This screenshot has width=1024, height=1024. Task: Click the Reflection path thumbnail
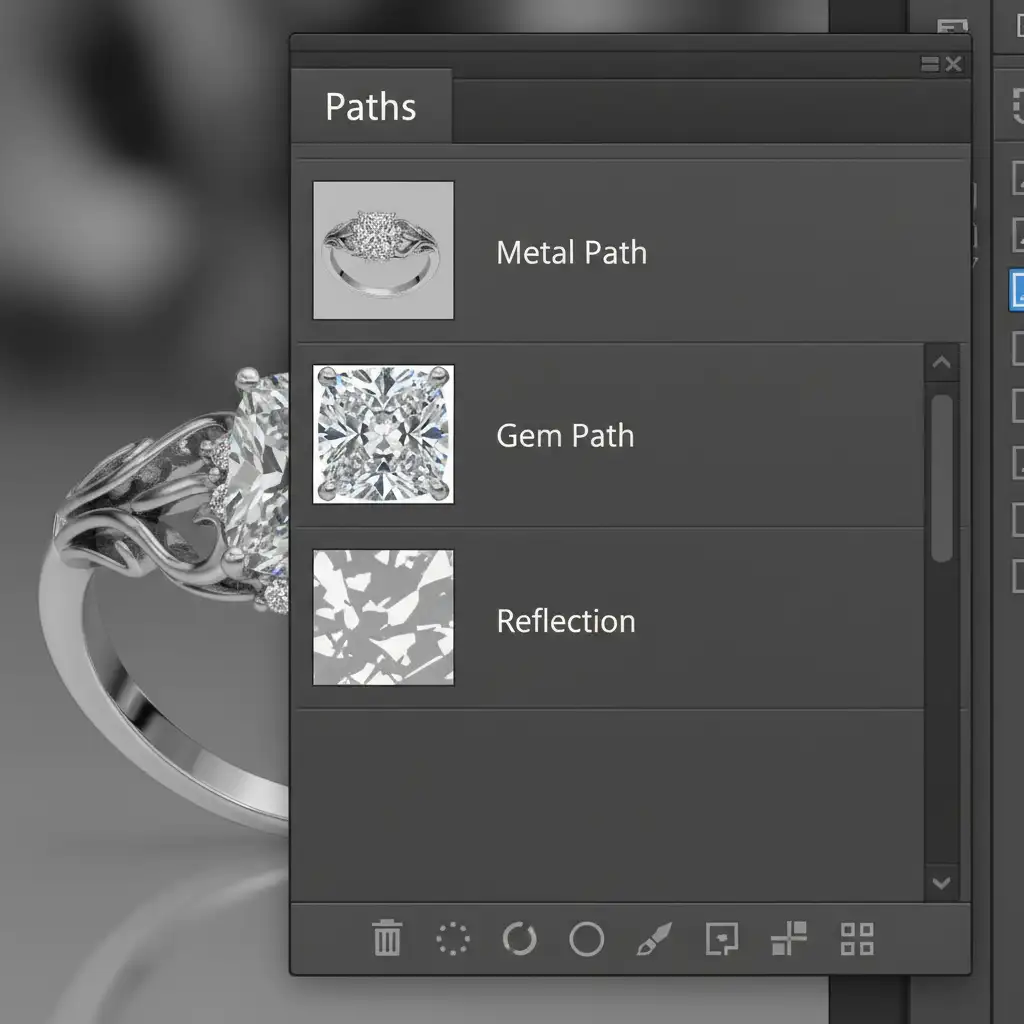383,618
